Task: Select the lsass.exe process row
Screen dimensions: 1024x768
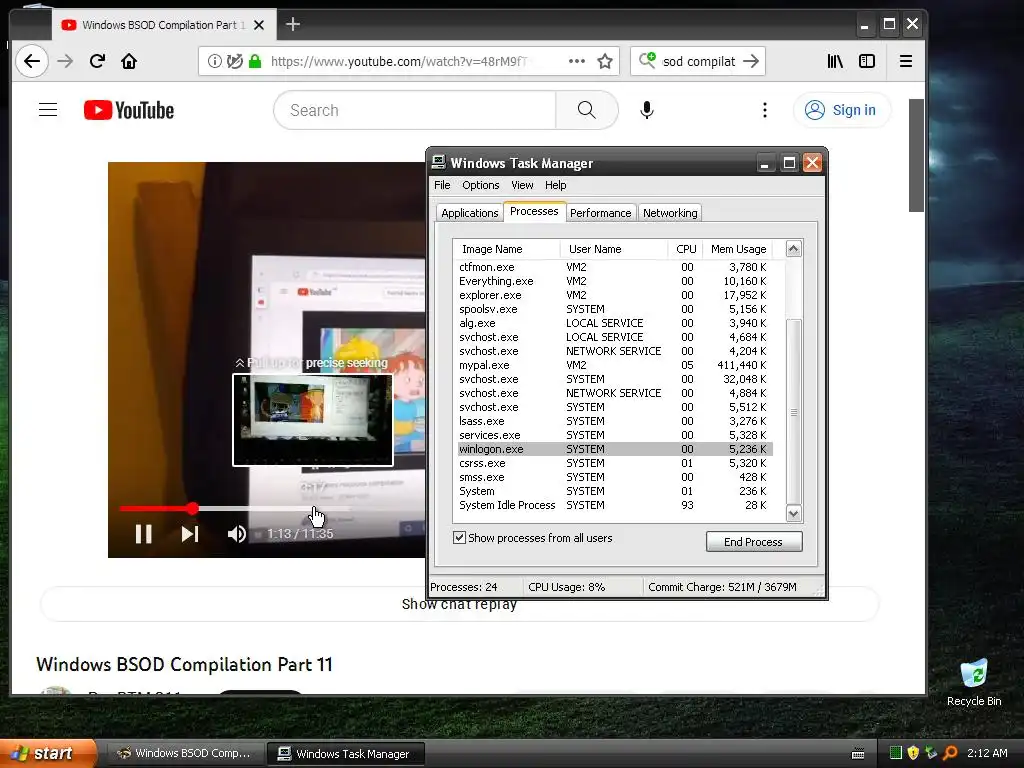Action: 615,421
